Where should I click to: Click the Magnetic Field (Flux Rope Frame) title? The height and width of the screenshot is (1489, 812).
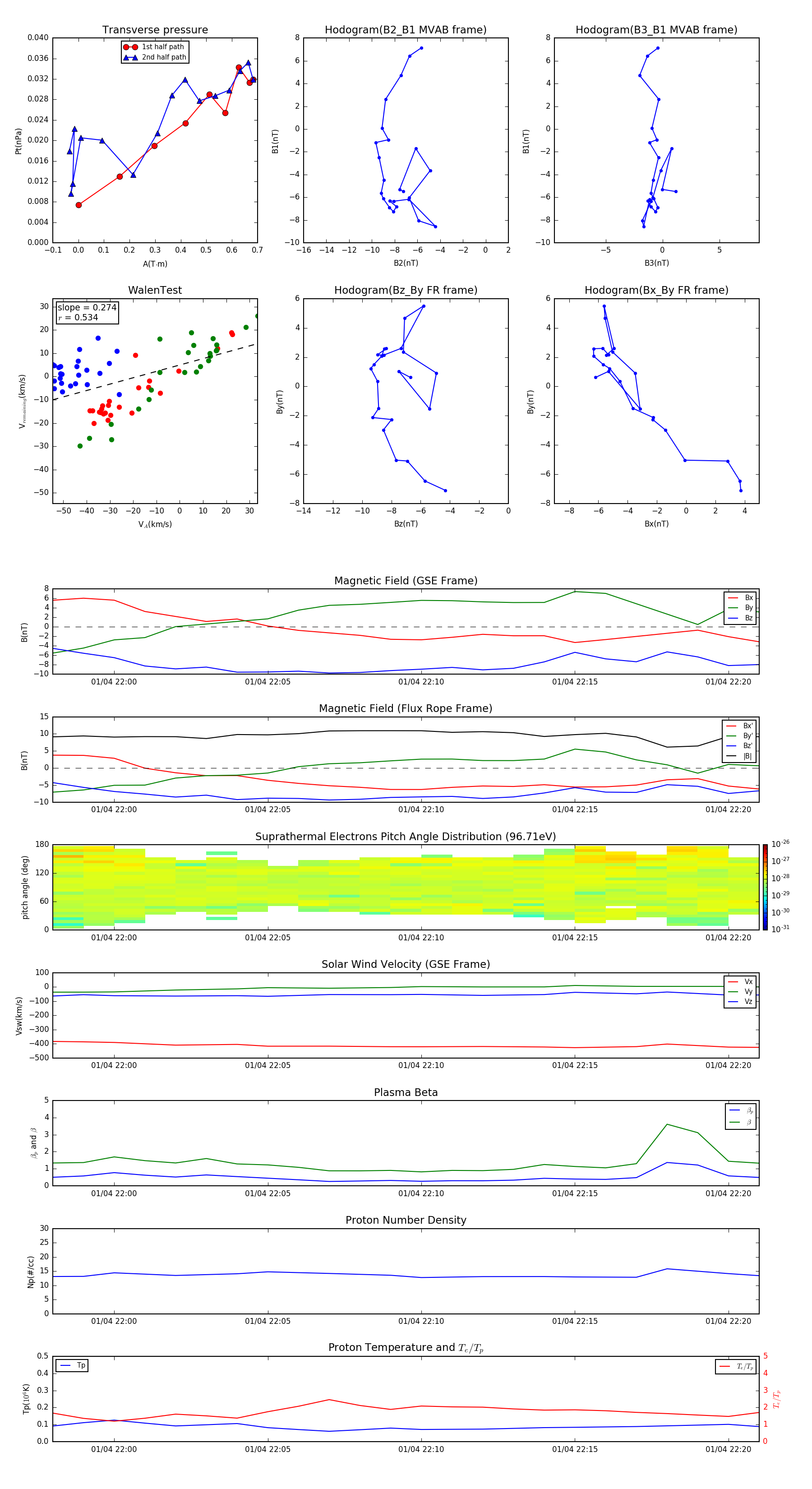coord(406,709)
